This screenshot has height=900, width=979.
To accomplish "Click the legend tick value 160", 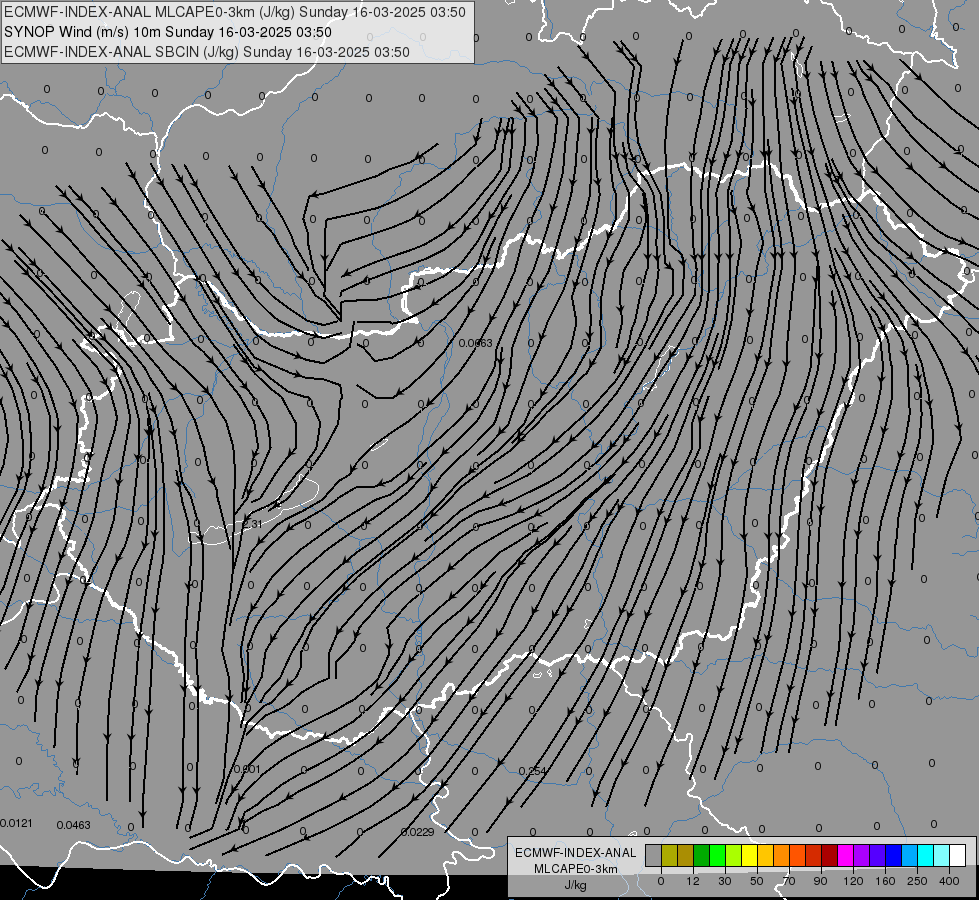I will [x=885, y=881].
